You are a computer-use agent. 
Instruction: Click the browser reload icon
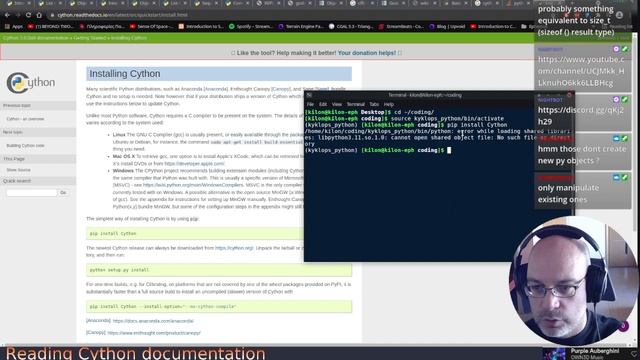coord(28,15)
